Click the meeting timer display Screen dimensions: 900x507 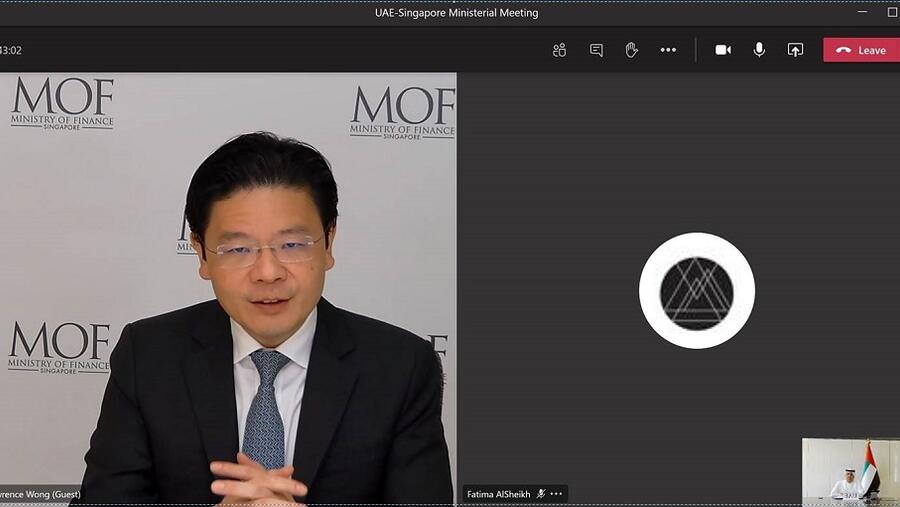point(11,50)
